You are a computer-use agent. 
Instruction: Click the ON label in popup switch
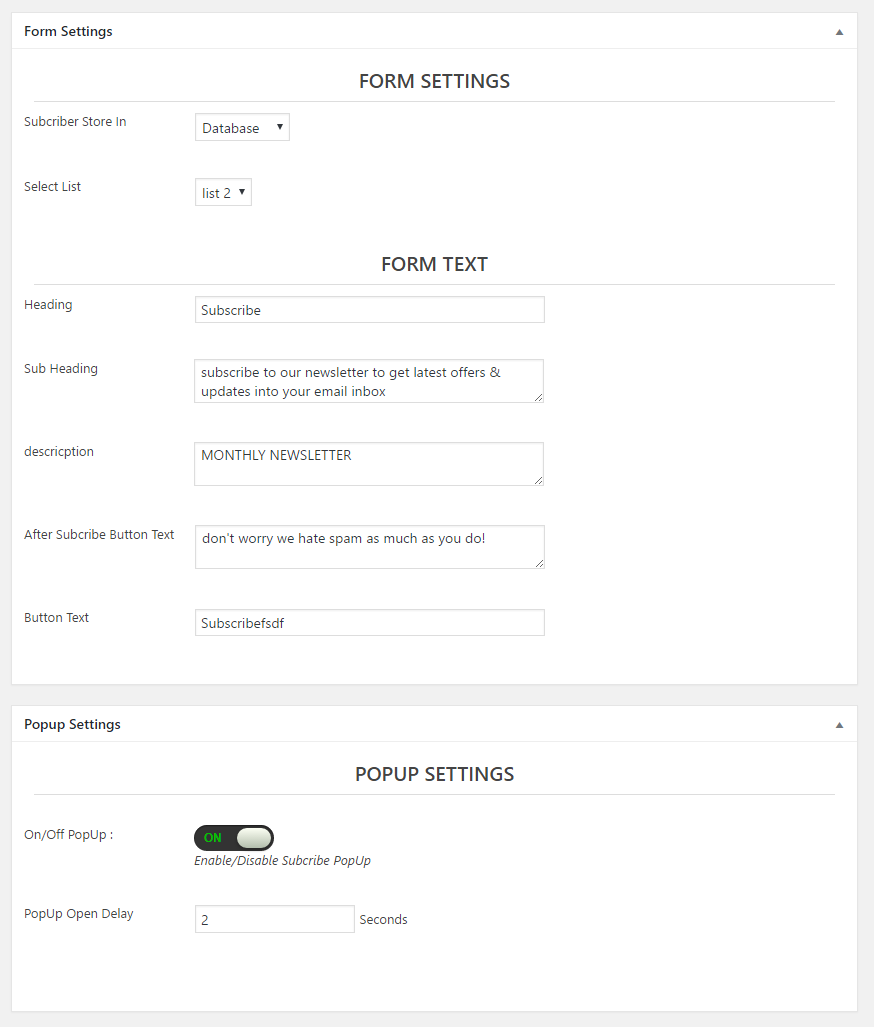[213, 838]
